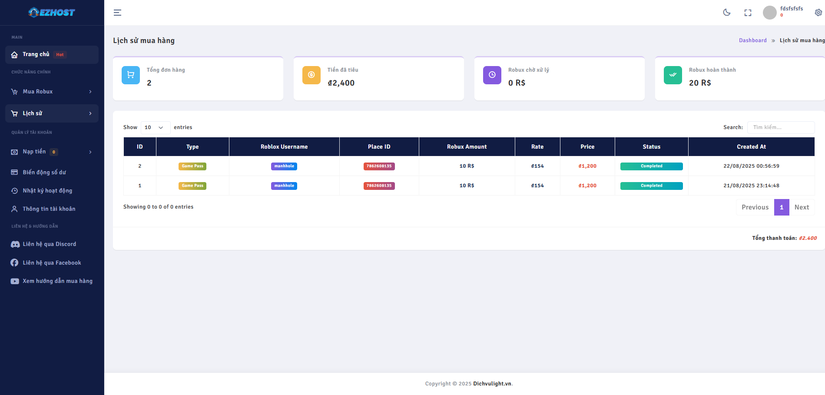Image resolution: width=825 pixels, height=395 pixels.
Task: Expand the Mua Robux submenu chevron
Action: point(90,92)
